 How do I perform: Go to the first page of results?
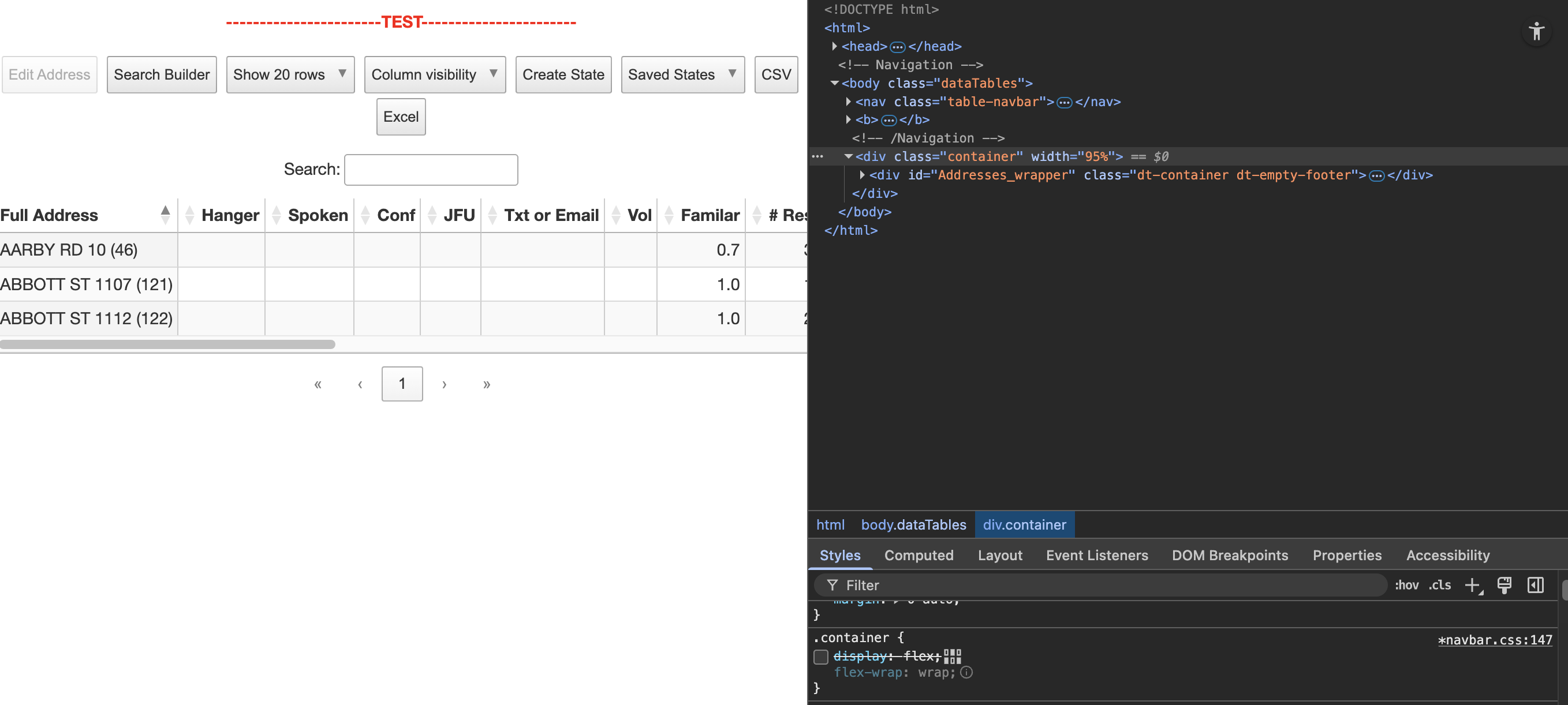318,384
